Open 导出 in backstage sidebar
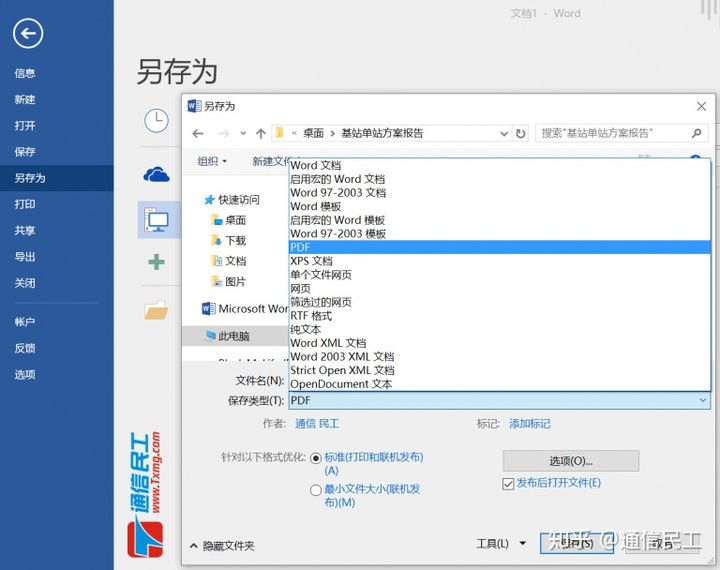This screenshot has height=570, width=720. click(x=25, y=256)
